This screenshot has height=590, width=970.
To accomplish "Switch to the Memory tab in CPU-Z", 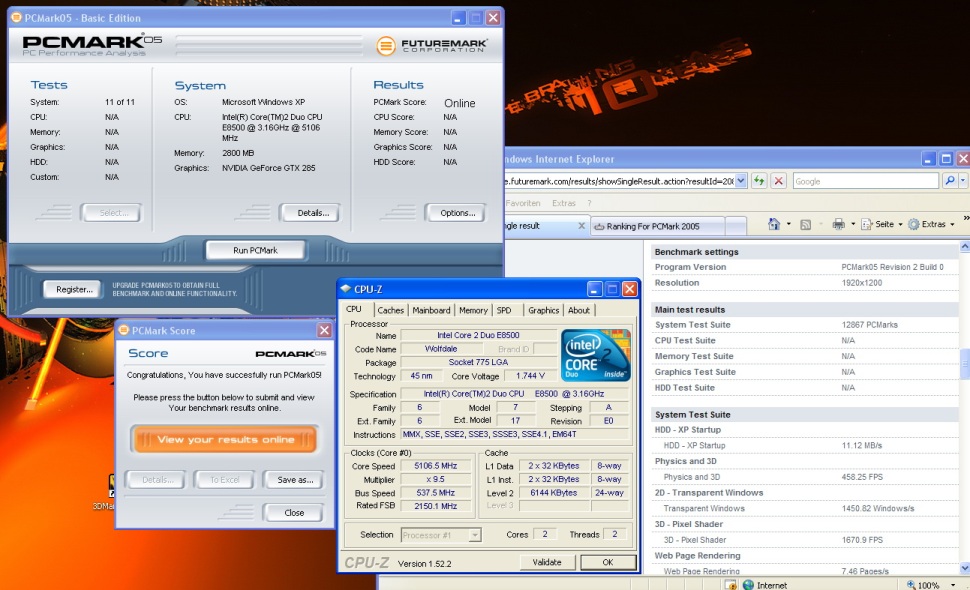I will click(x=473, y=310).
